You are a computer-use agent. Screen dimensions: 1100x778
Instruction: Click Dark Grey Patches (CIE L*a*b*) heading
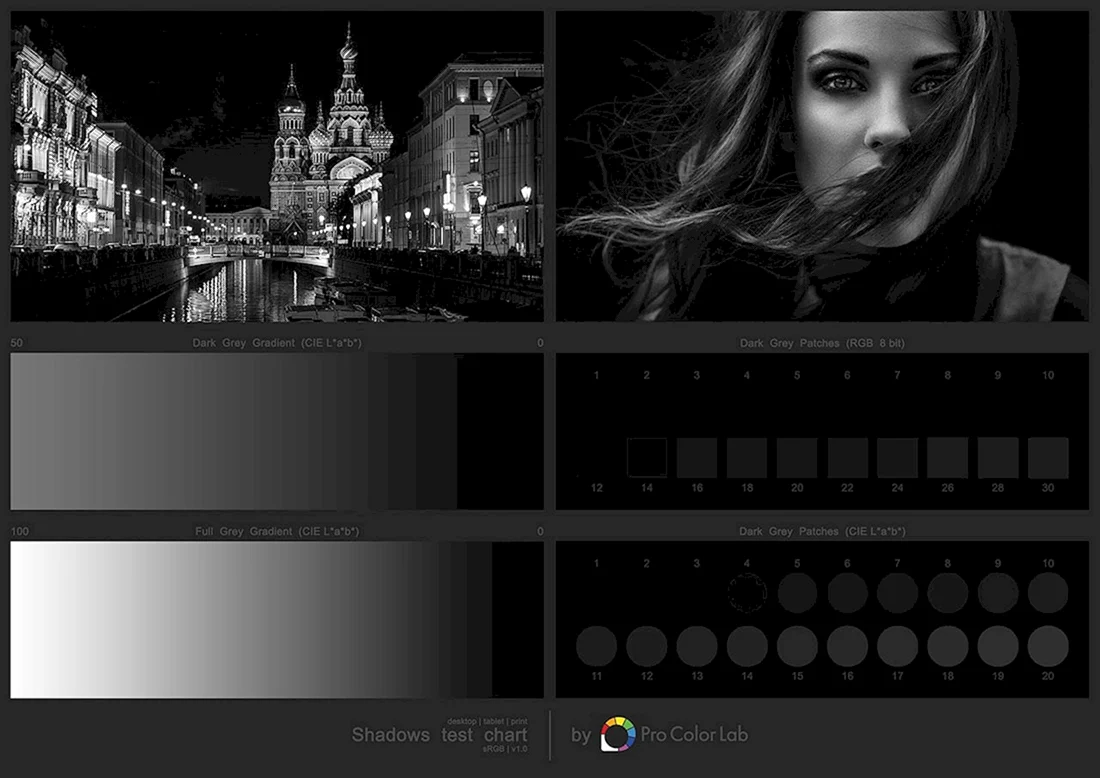click(822, 531)
